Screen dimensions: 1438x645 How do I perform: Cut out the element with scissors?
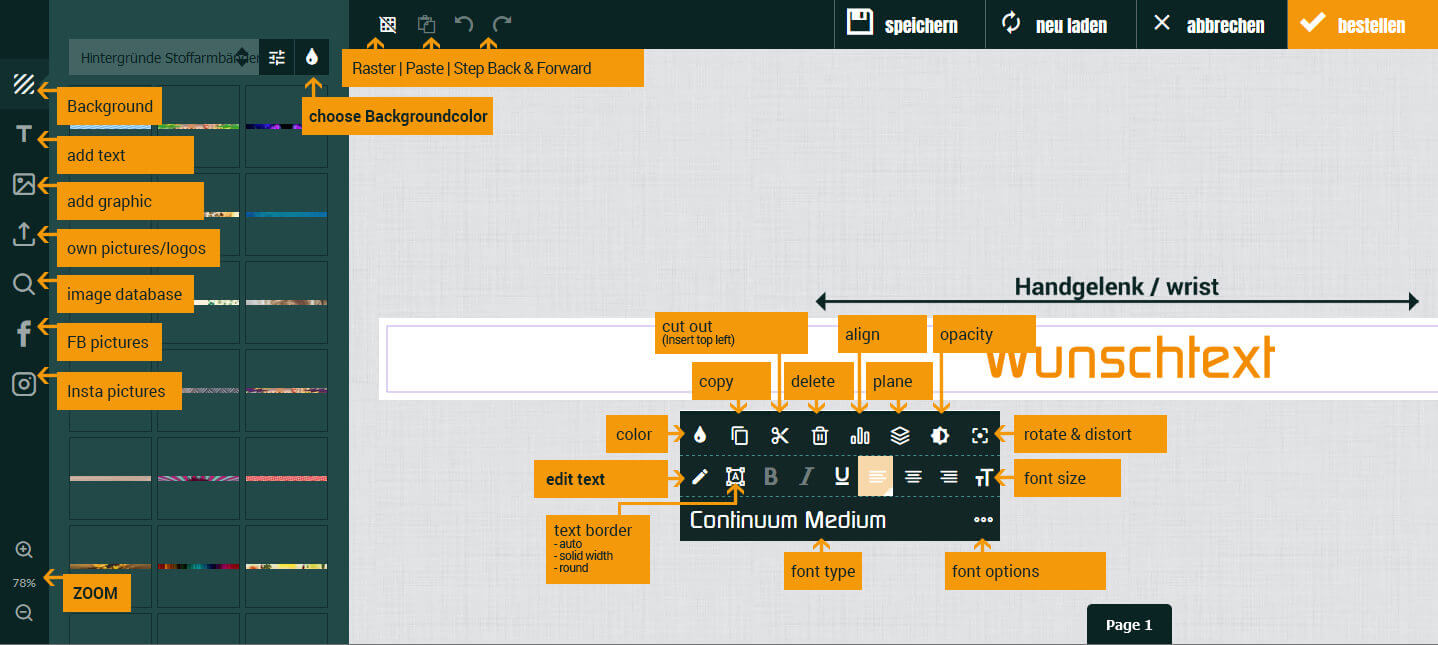point(780,435)
